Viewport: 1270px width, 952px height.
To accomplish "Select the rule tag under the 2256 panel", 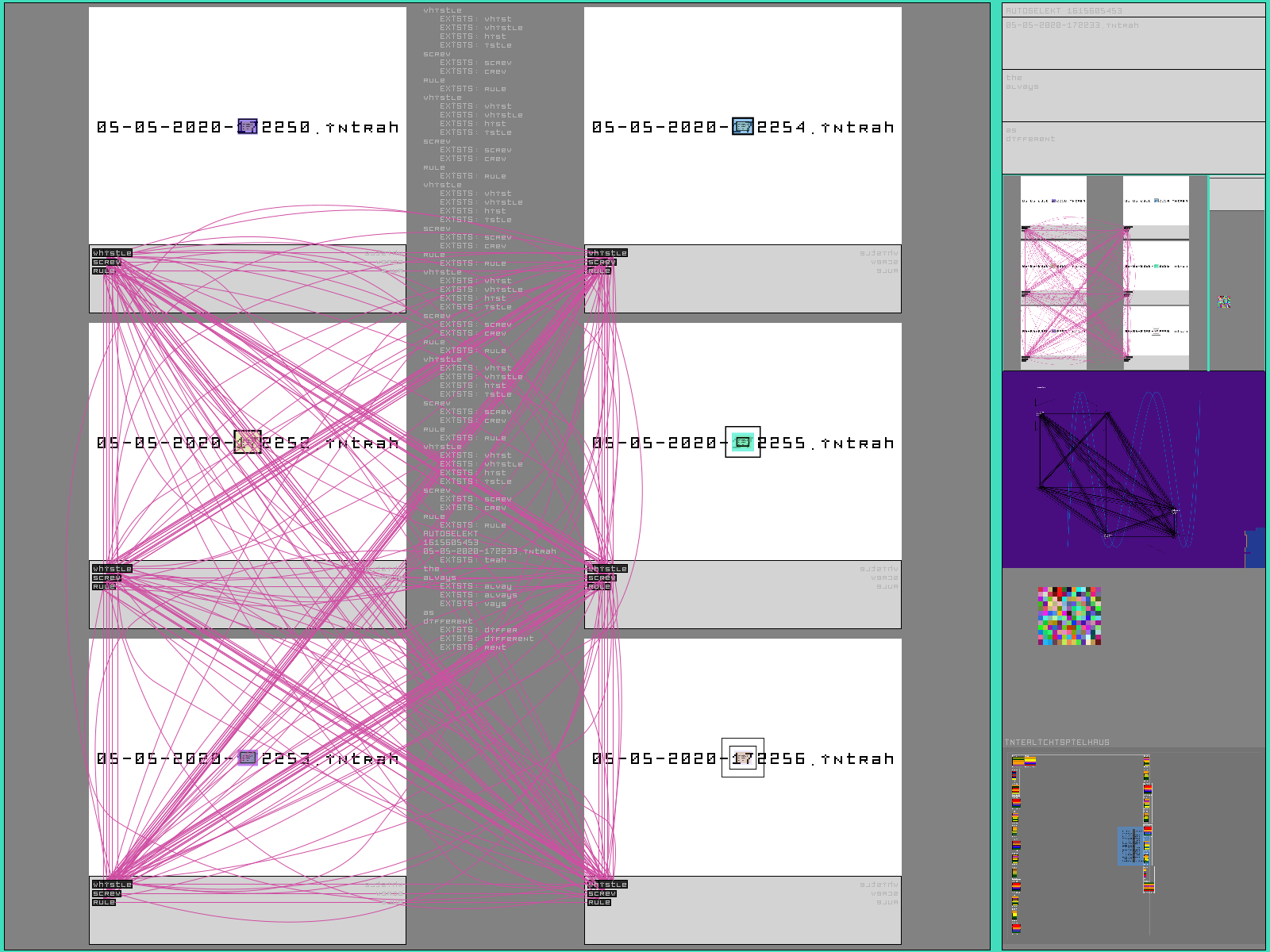I will tap(599, 902).
